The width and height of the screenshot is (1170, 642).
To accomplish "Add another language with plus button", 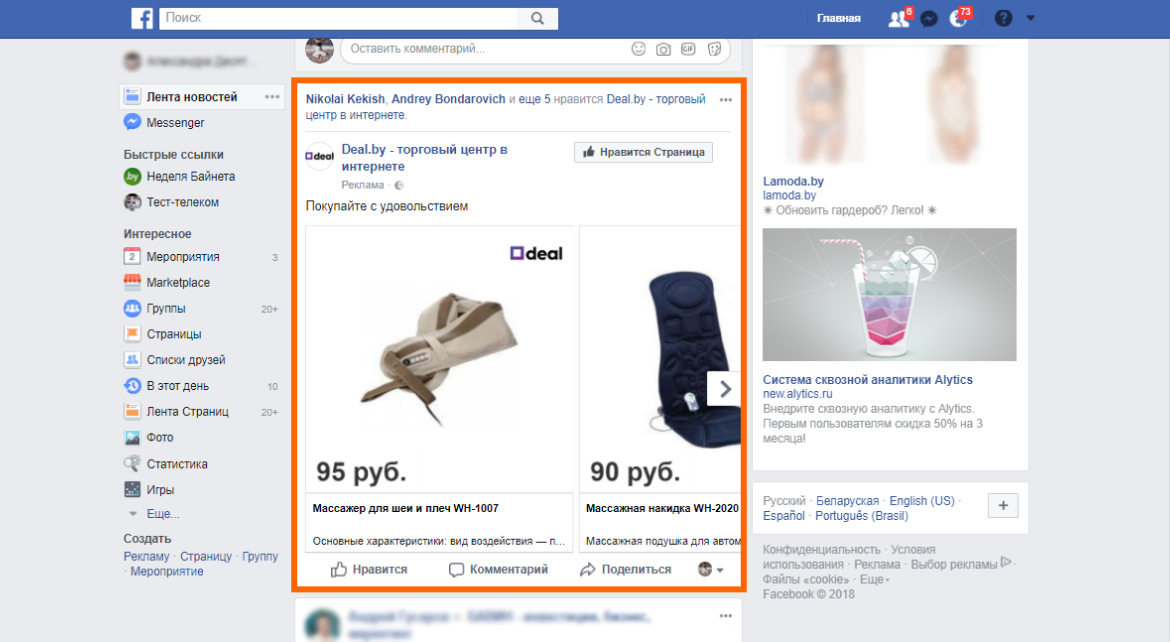I will pyautogui.click(x=1003, y=506).
